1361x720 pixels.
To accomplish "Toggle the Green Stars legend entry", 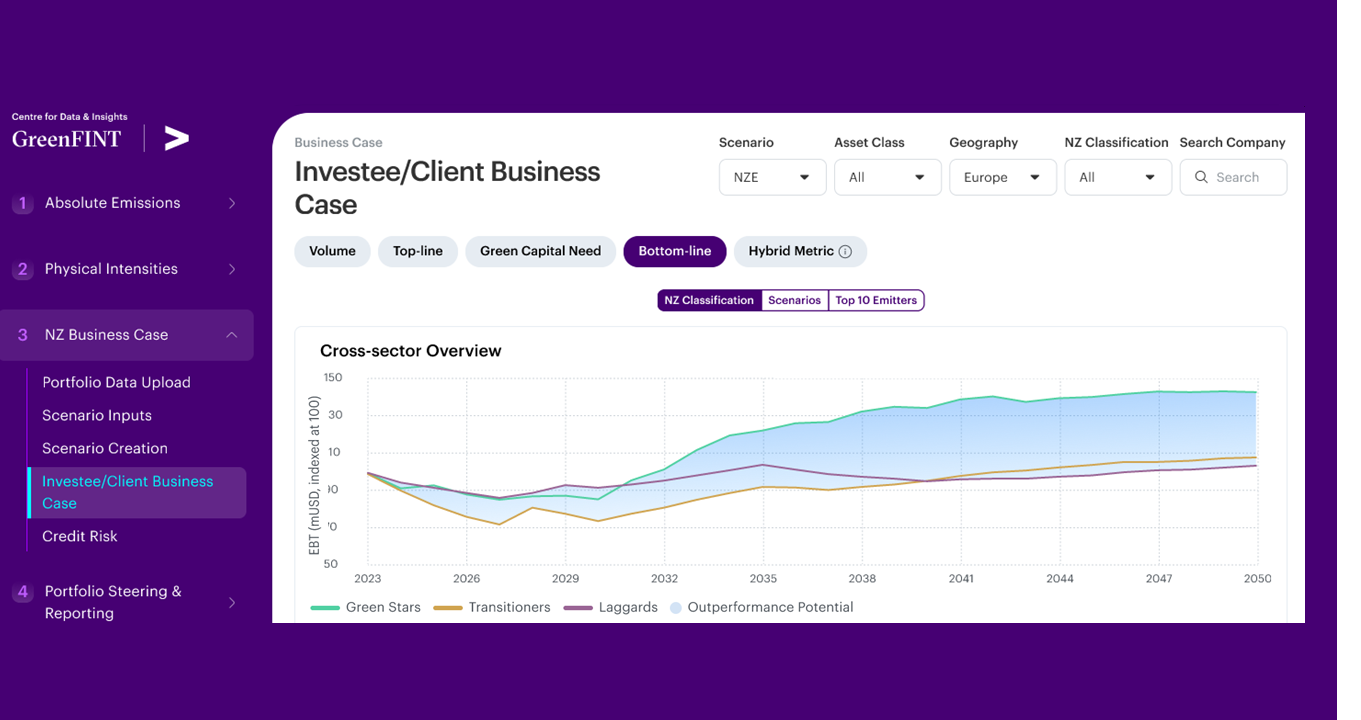I will coord(366,607).
